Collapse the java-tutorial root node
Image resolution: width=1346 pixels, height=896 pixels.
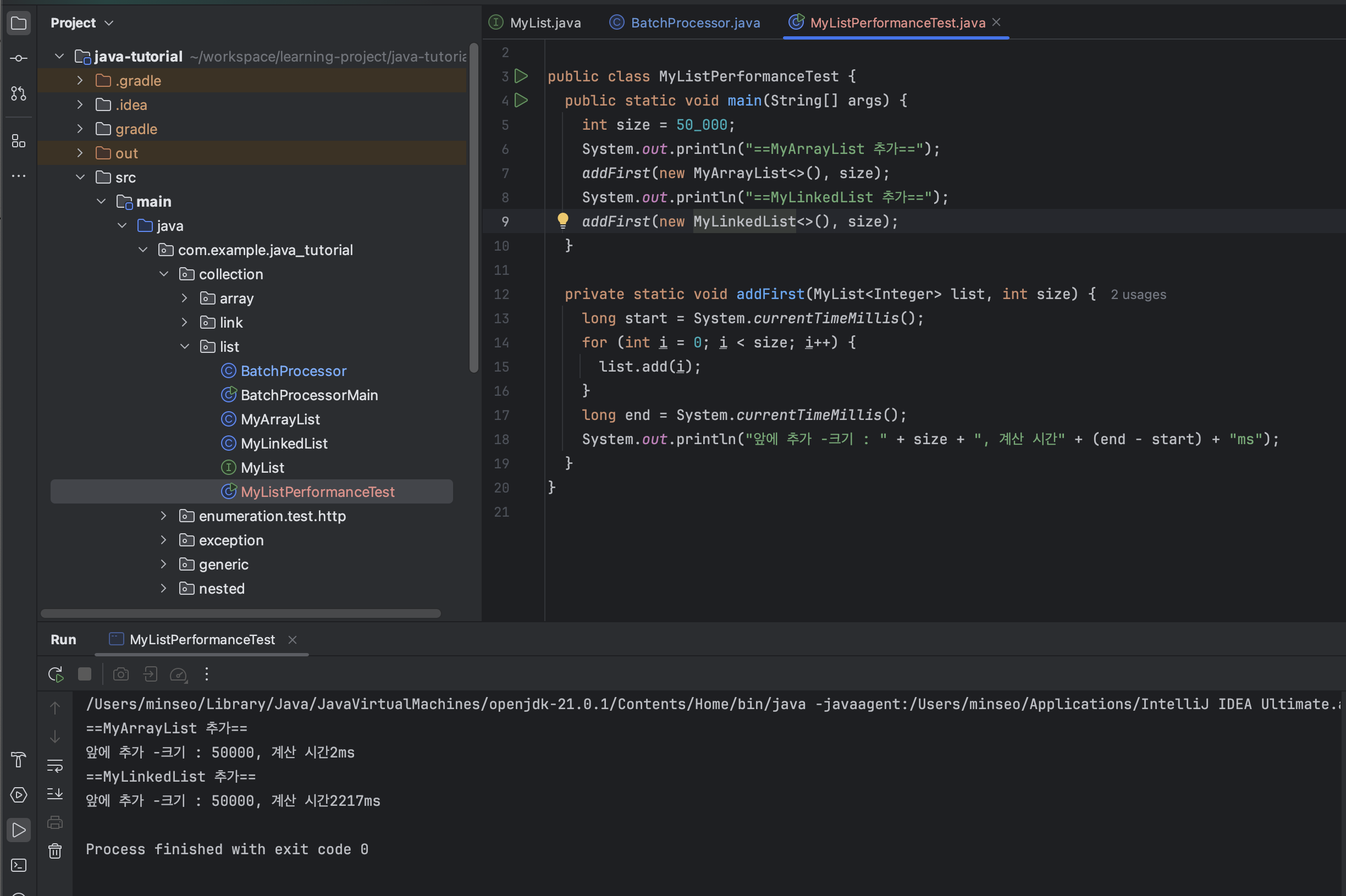pos(59,56)
